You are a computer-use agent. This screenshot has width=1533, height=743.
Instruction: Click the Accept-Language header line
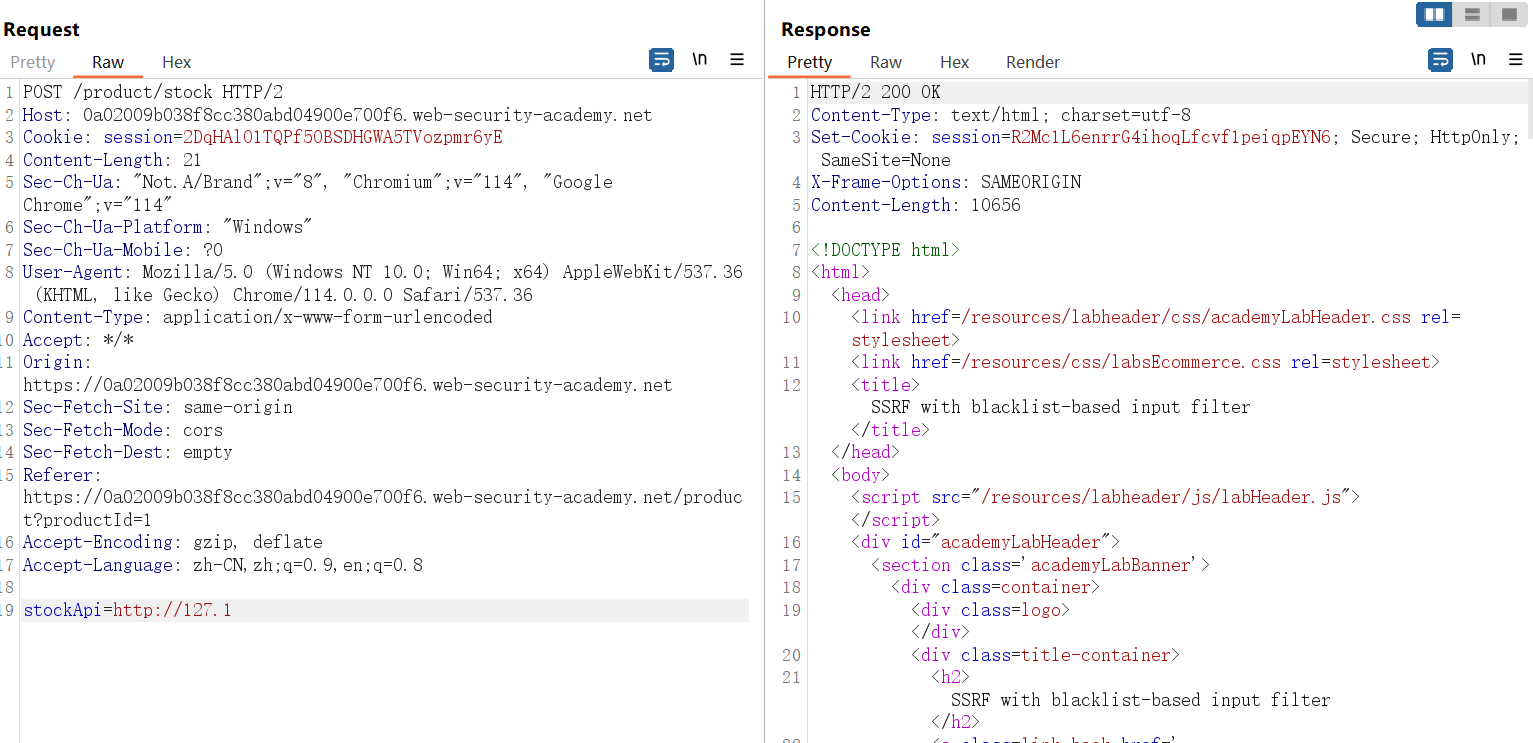223,565
